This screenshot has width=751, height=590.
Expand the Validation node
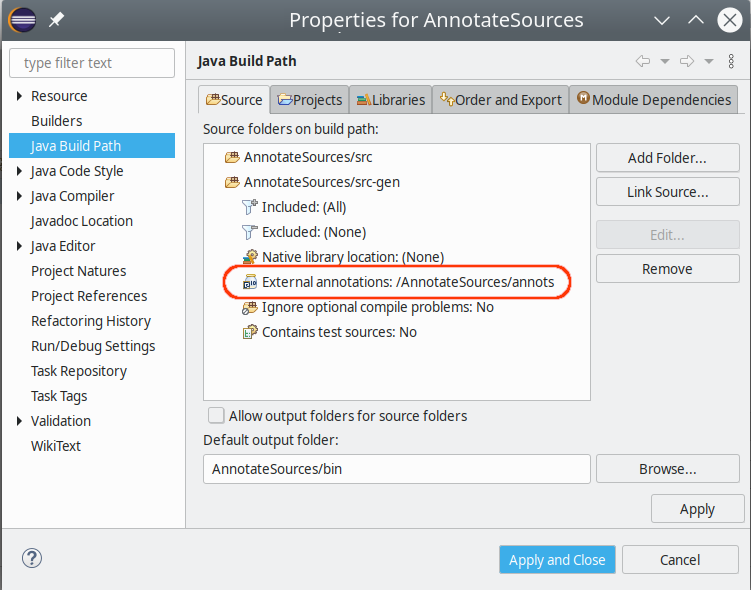19,421
